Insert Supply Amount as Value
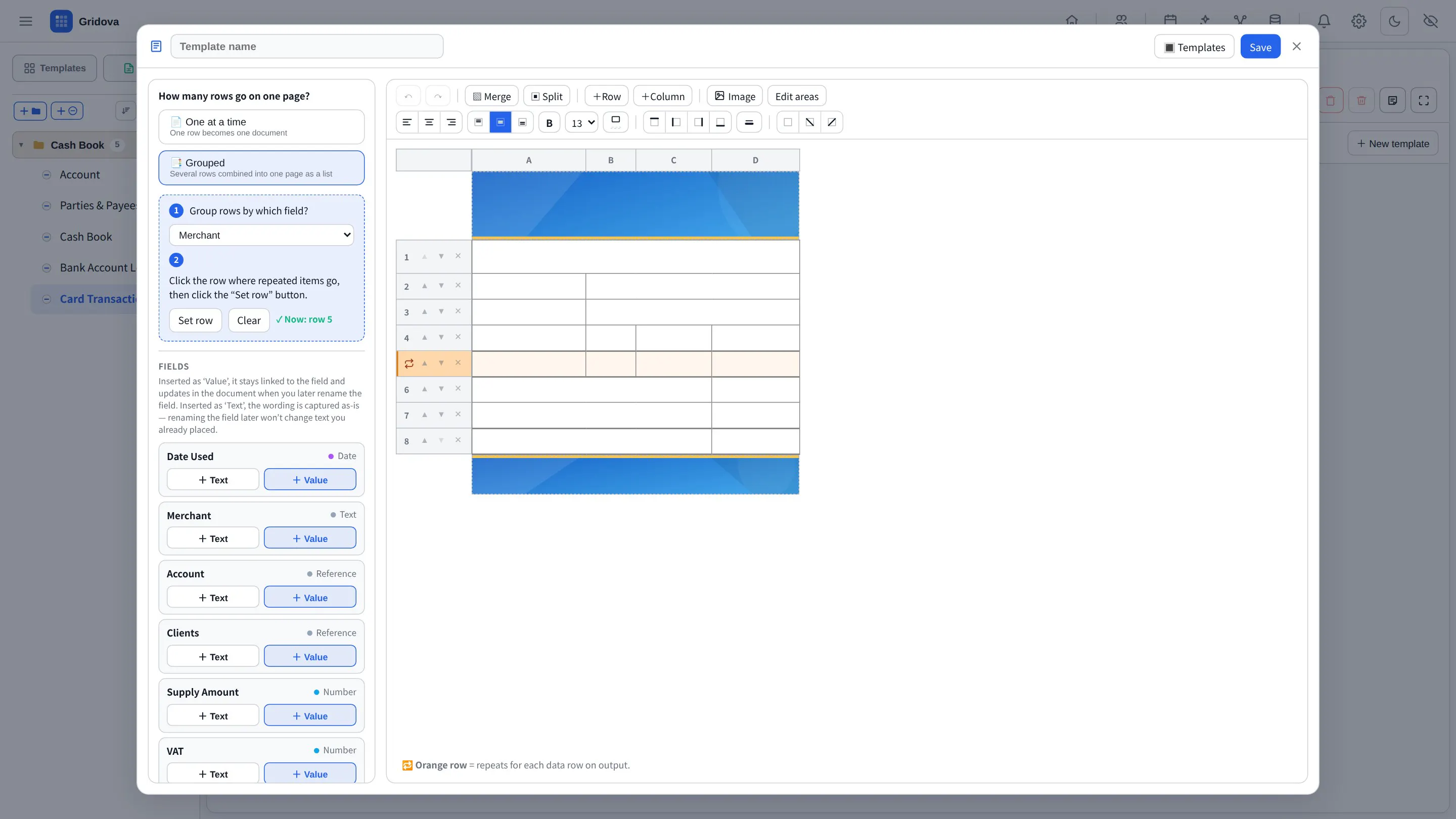This screenshot has height=819, width=1456. 310,715
